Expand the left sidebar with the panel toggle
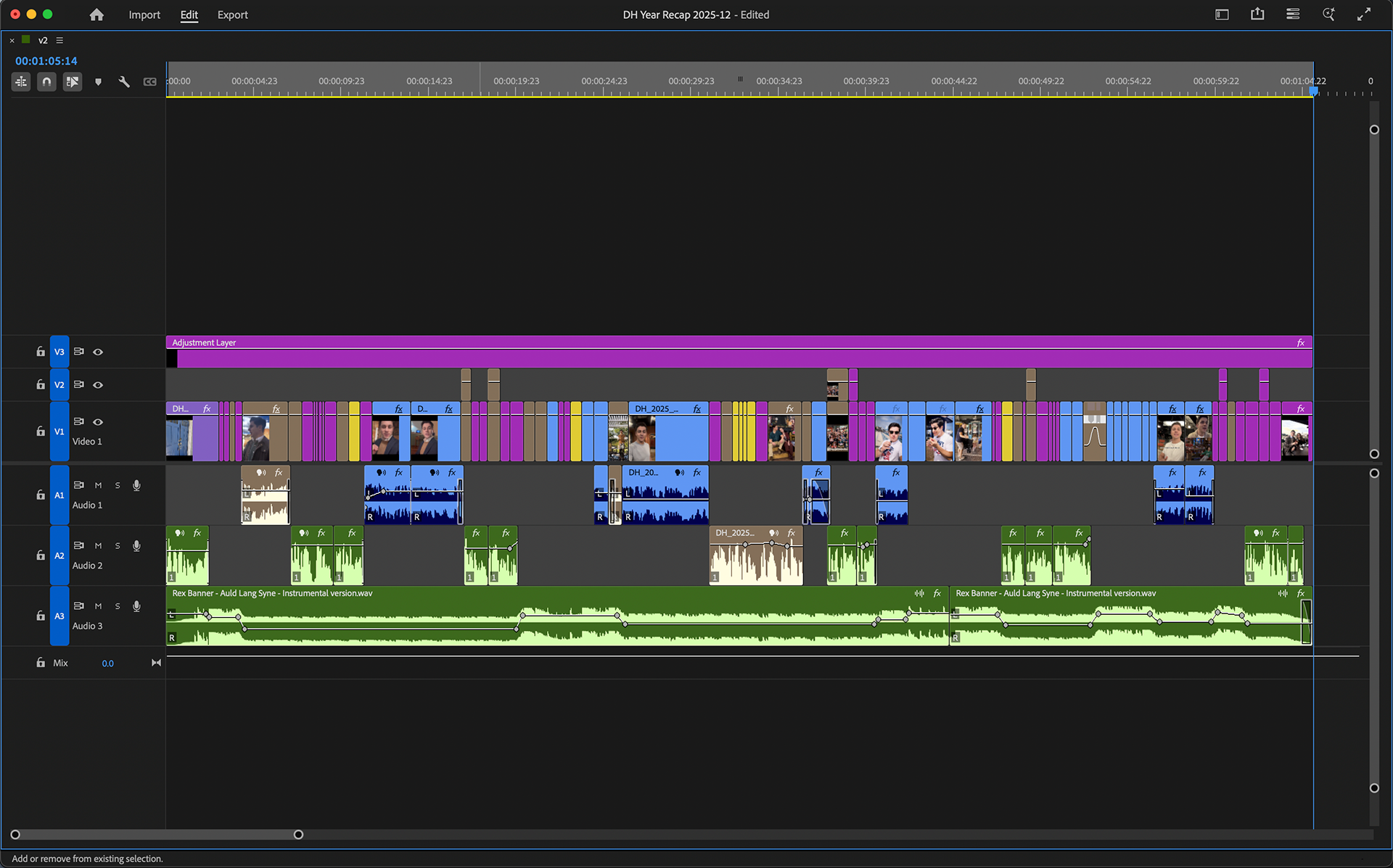 point(1222,14)
